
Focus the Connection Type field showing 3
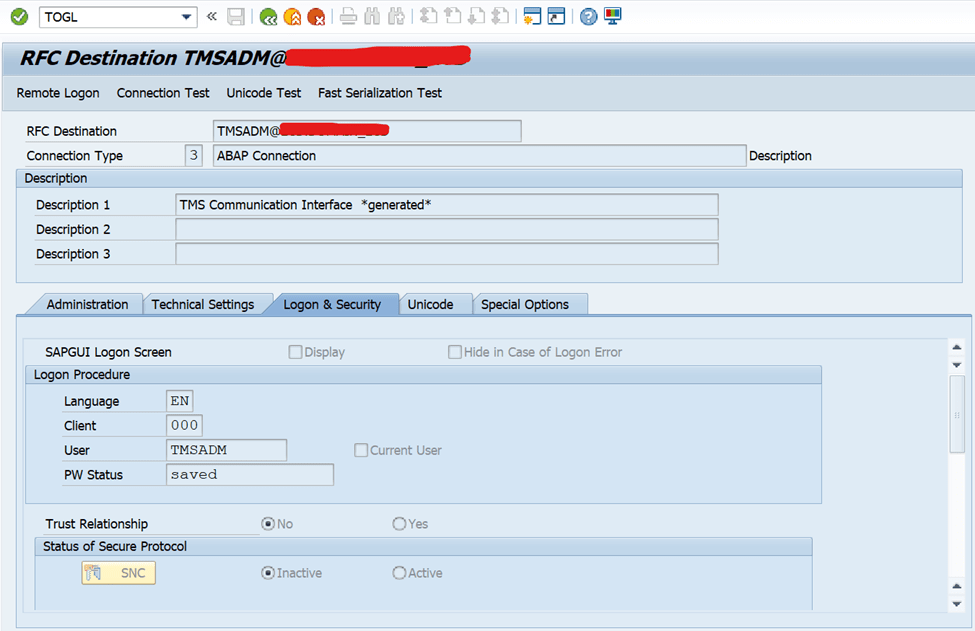[x=193, y=155]
